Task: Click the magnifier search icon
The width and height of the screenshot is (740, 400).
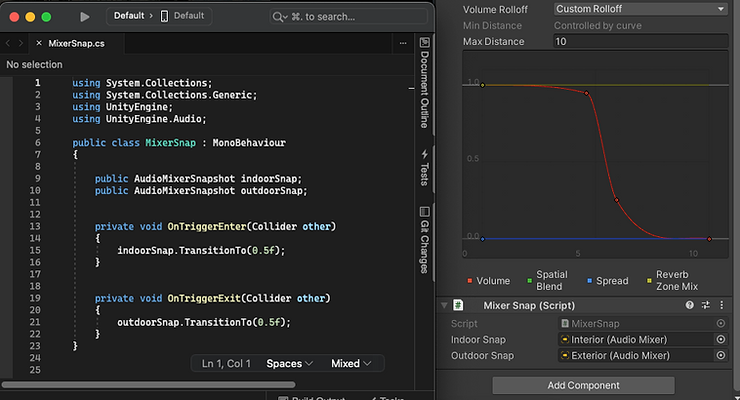Action: coord(278,17)
